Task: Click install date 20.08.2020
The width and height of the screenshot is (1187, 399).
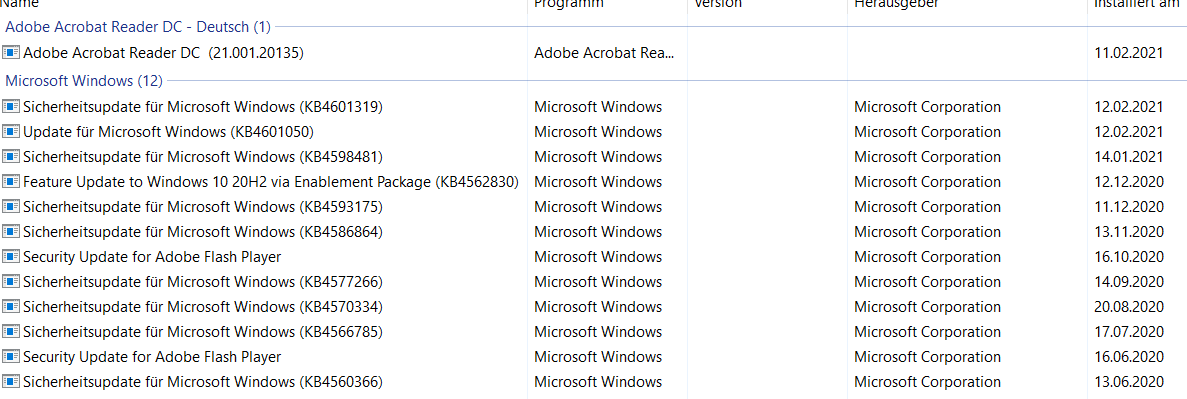Action: [x=1129, y=307]
